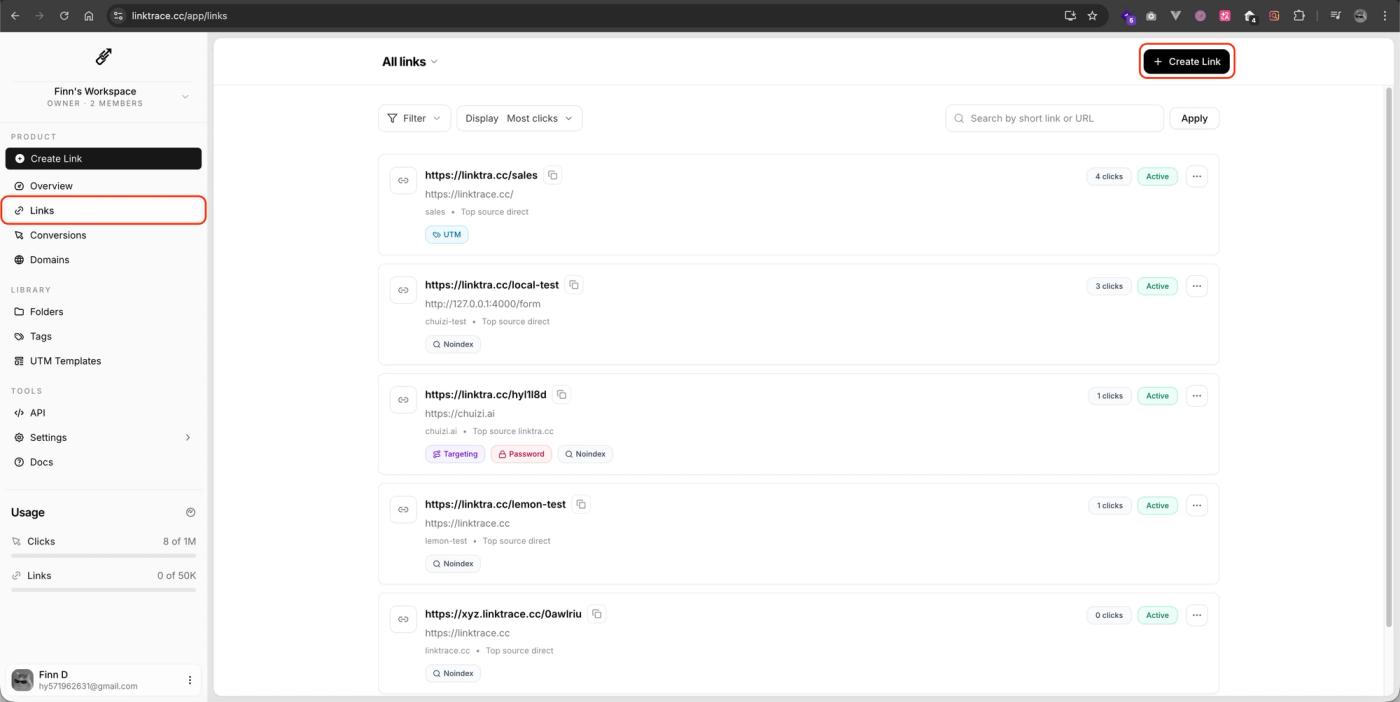Copy the xyz.linktrace.cc/0awlriu short link

coord(597,614)
